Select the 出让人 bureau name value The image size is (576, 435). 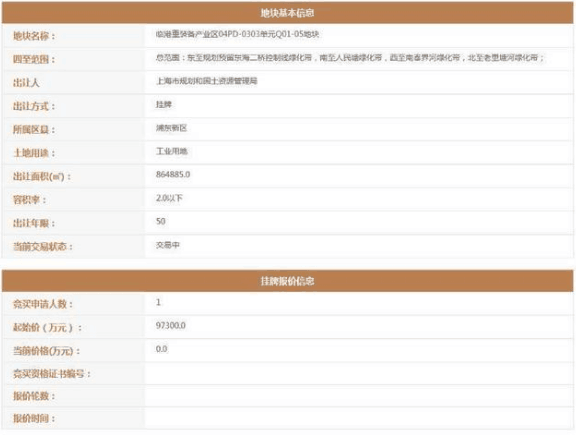(x=206, y=81)
